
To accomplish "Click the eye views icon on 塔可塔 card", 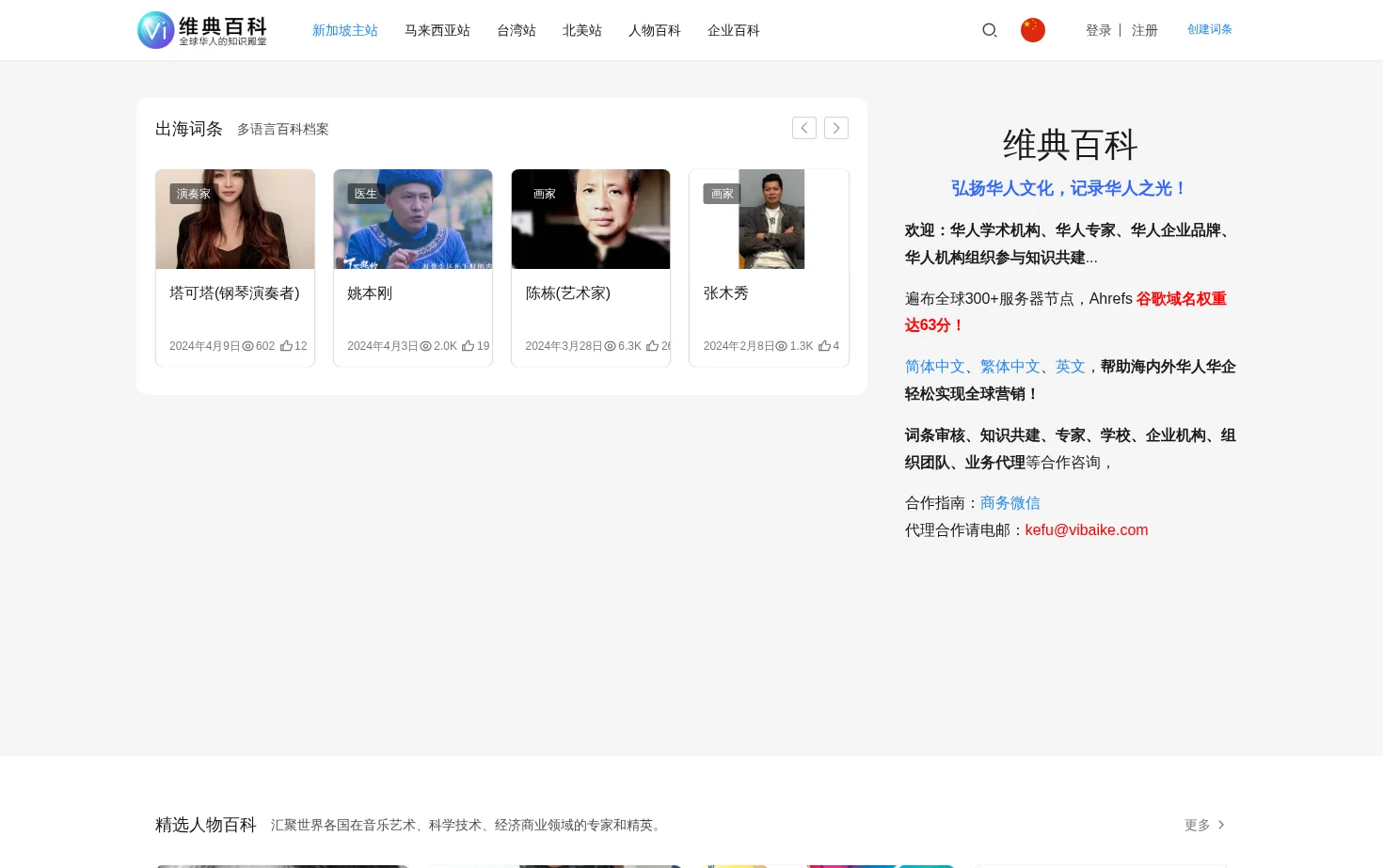I will pyautogui.click(x=248, y=346).
